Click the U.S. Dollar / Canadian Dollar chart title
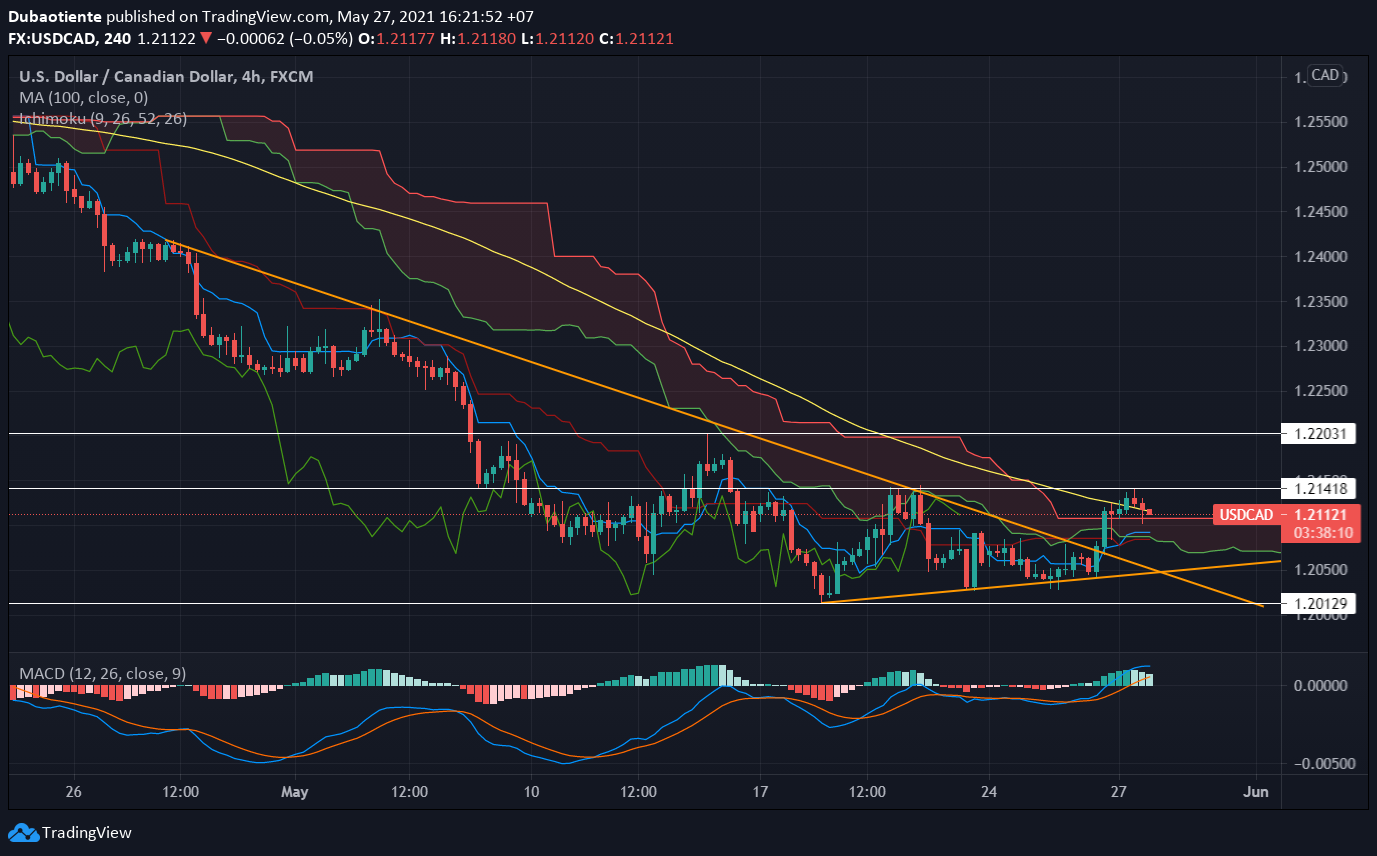This screenshot has height=856, width=1377. (166, 76)
